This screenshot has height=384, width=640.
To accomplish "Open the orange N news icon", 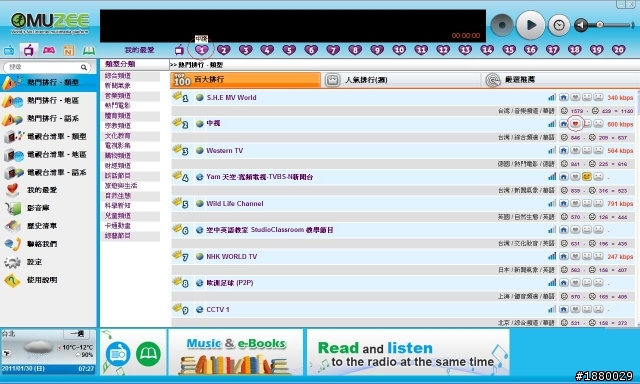I will pos(69,51).
